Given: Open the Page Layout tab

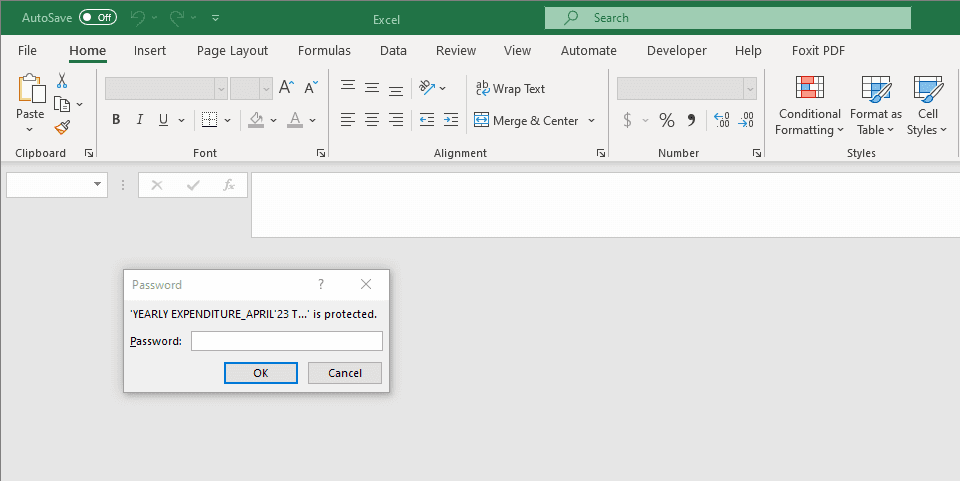Looking at the screenshot, I should [232, 50].
